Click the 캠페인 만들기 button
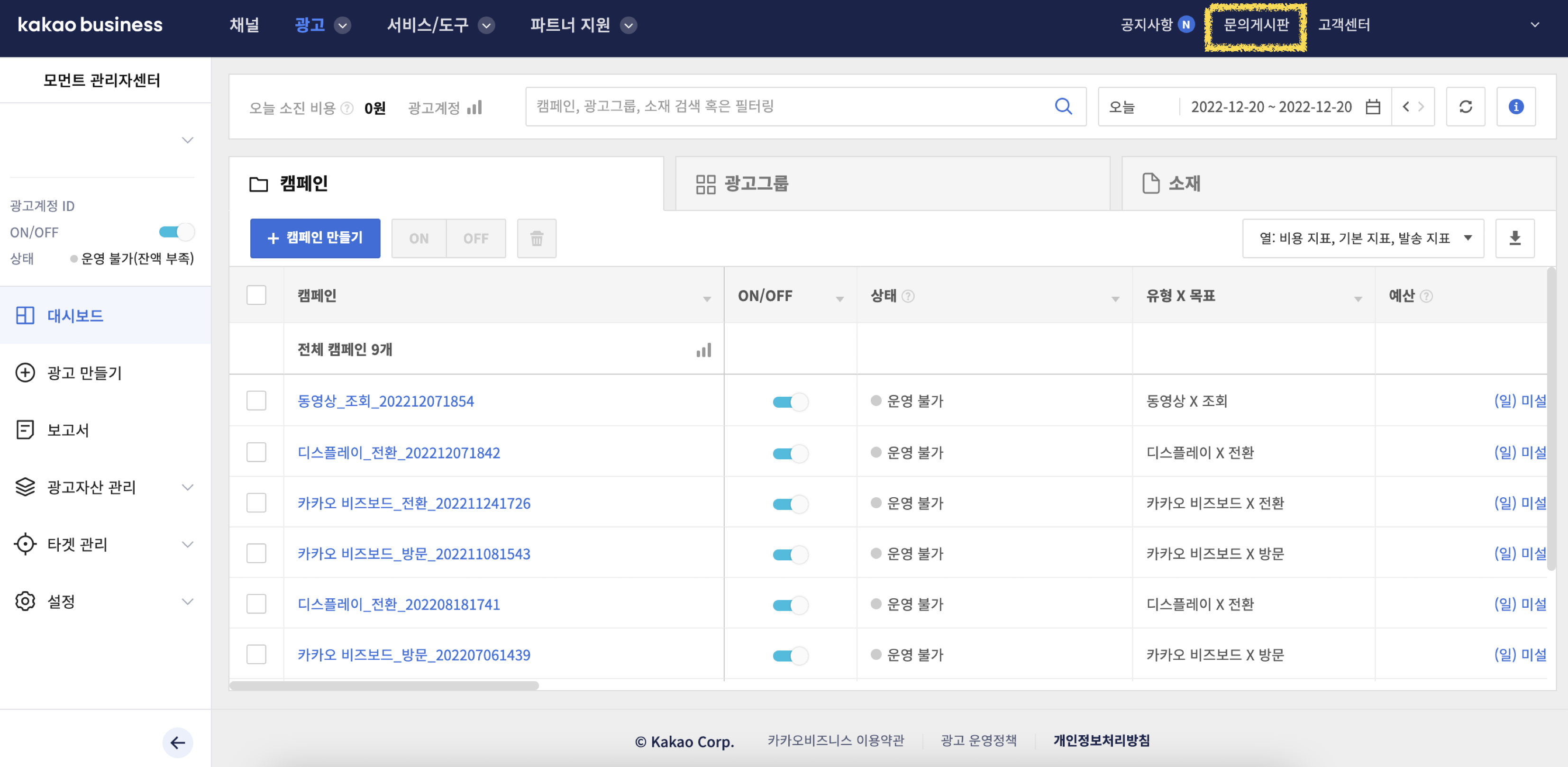This screenshot has width=1568, height=767. pyautogui.click(x=315, y=238)
